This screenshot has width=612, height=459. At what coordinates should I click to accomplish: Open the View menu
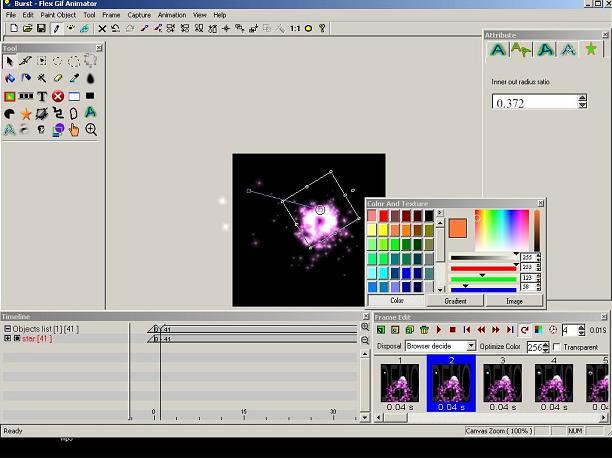tap(199, 15)
